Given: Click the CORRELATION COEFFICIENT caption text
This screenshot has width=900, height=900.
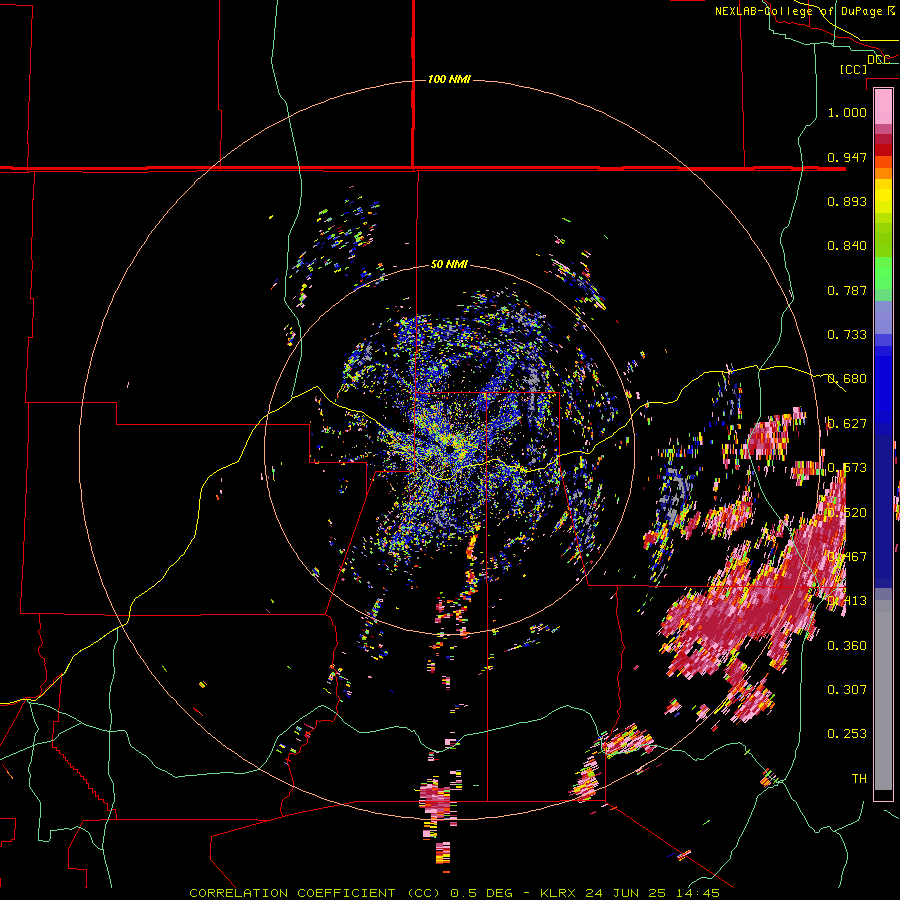Looking at the screenshot, I should (x=292, y=893).
